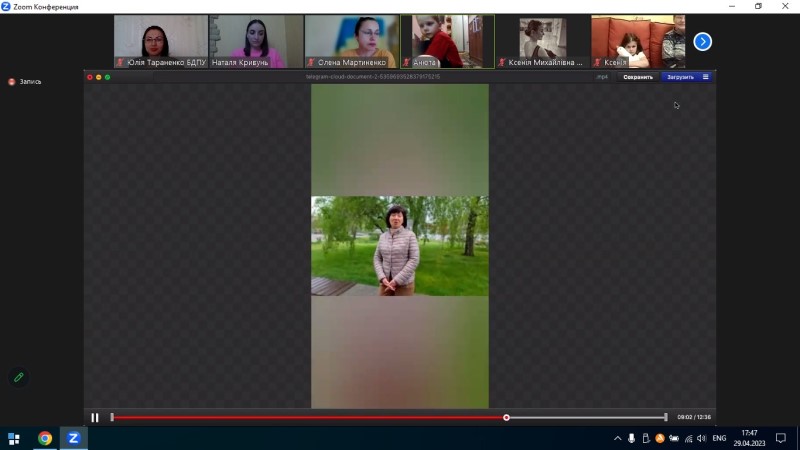Viewport: 800px width, 450px height.
Task: Select Анюта video thumbnail
Action: point(447,41)
